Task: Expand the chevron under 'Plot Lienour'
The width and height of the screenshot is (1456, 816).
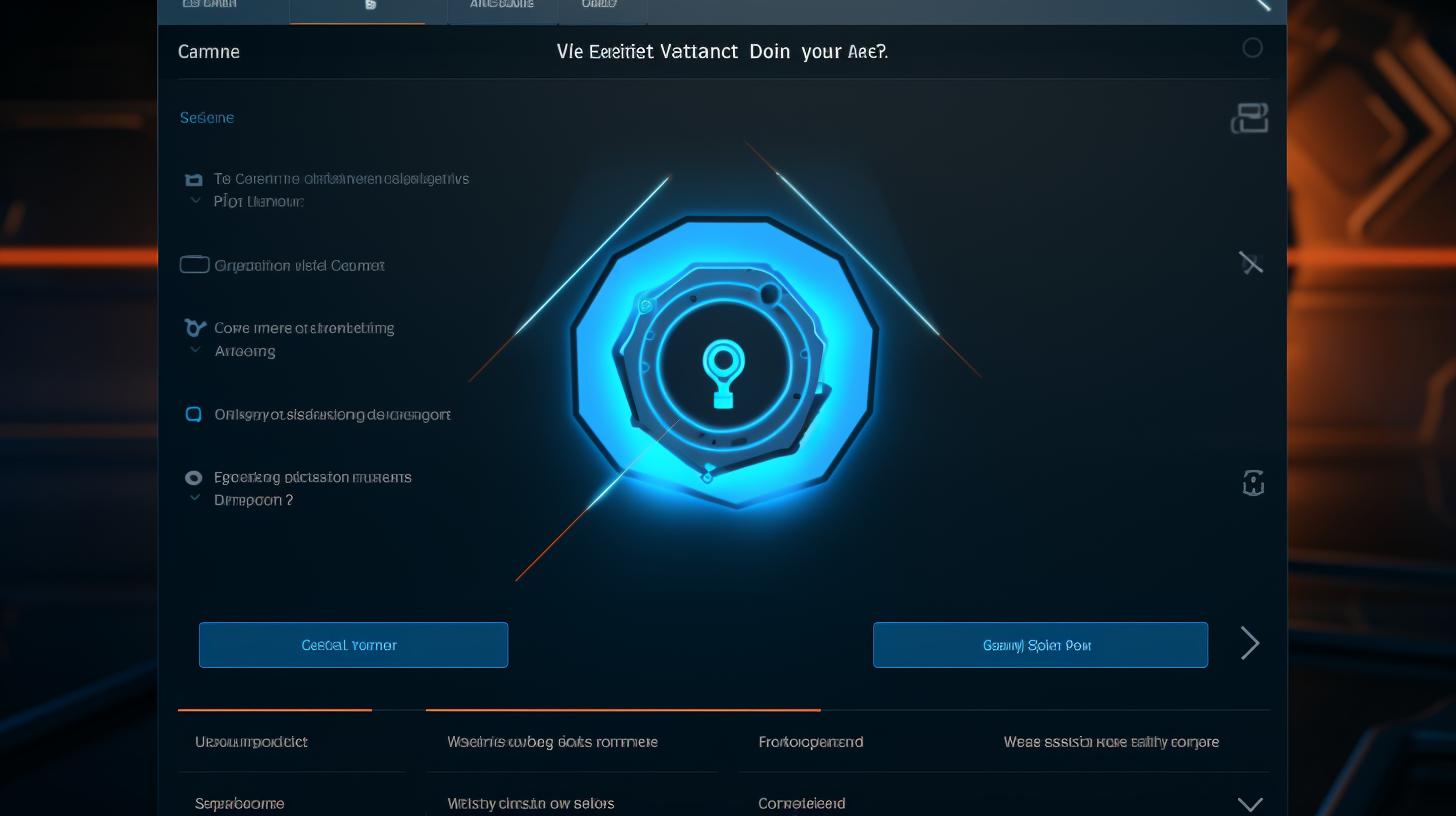Action: (195, 200)
